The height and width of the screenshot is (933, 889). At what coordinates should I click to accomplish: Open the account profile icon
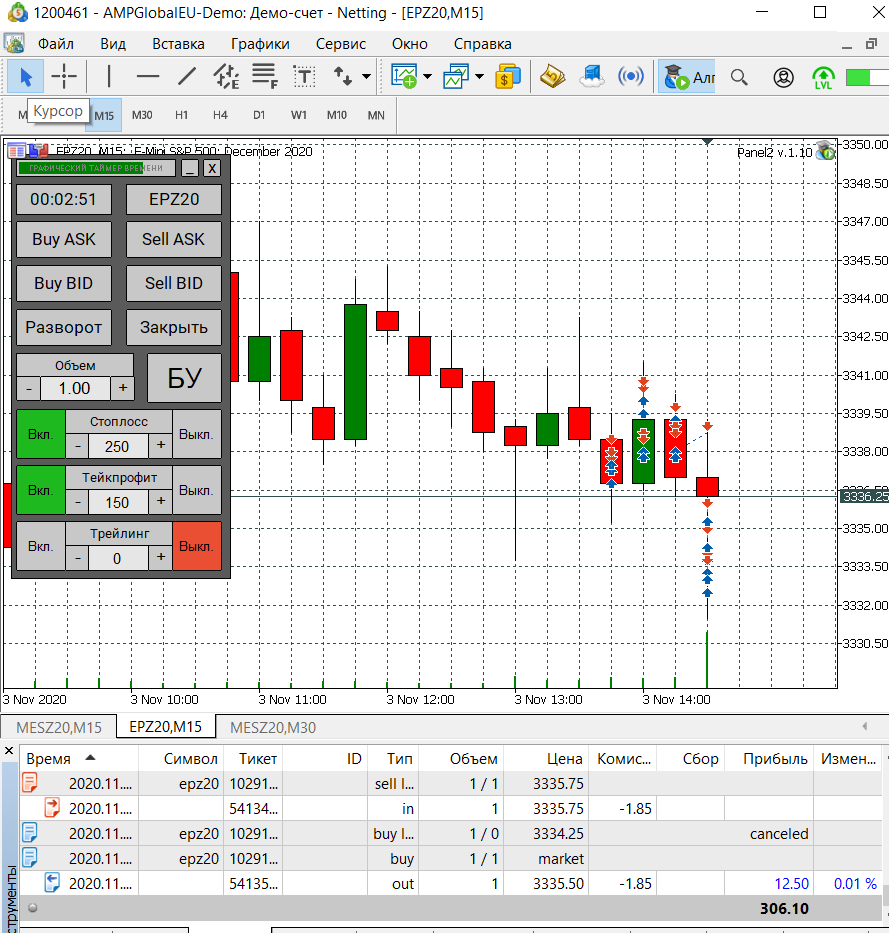point(783,77)
